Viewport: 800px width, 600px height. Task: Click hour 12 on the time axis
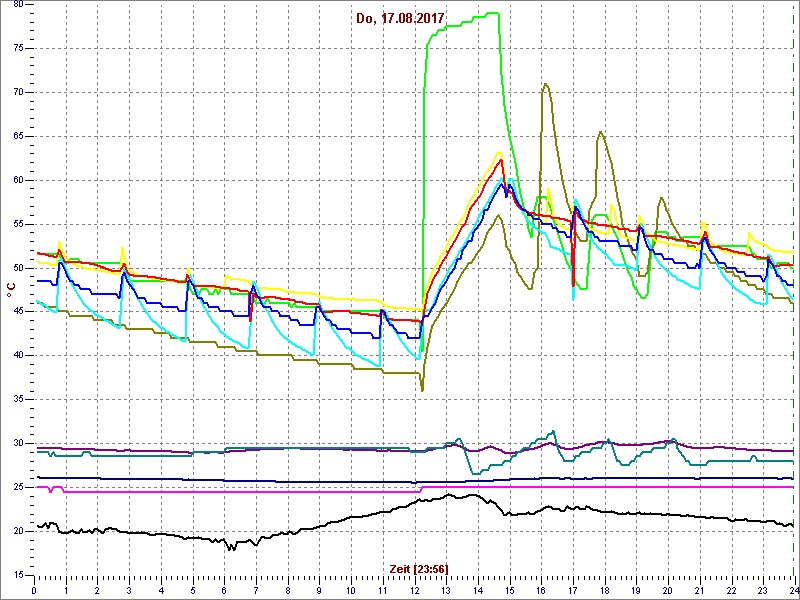point(415,589)
